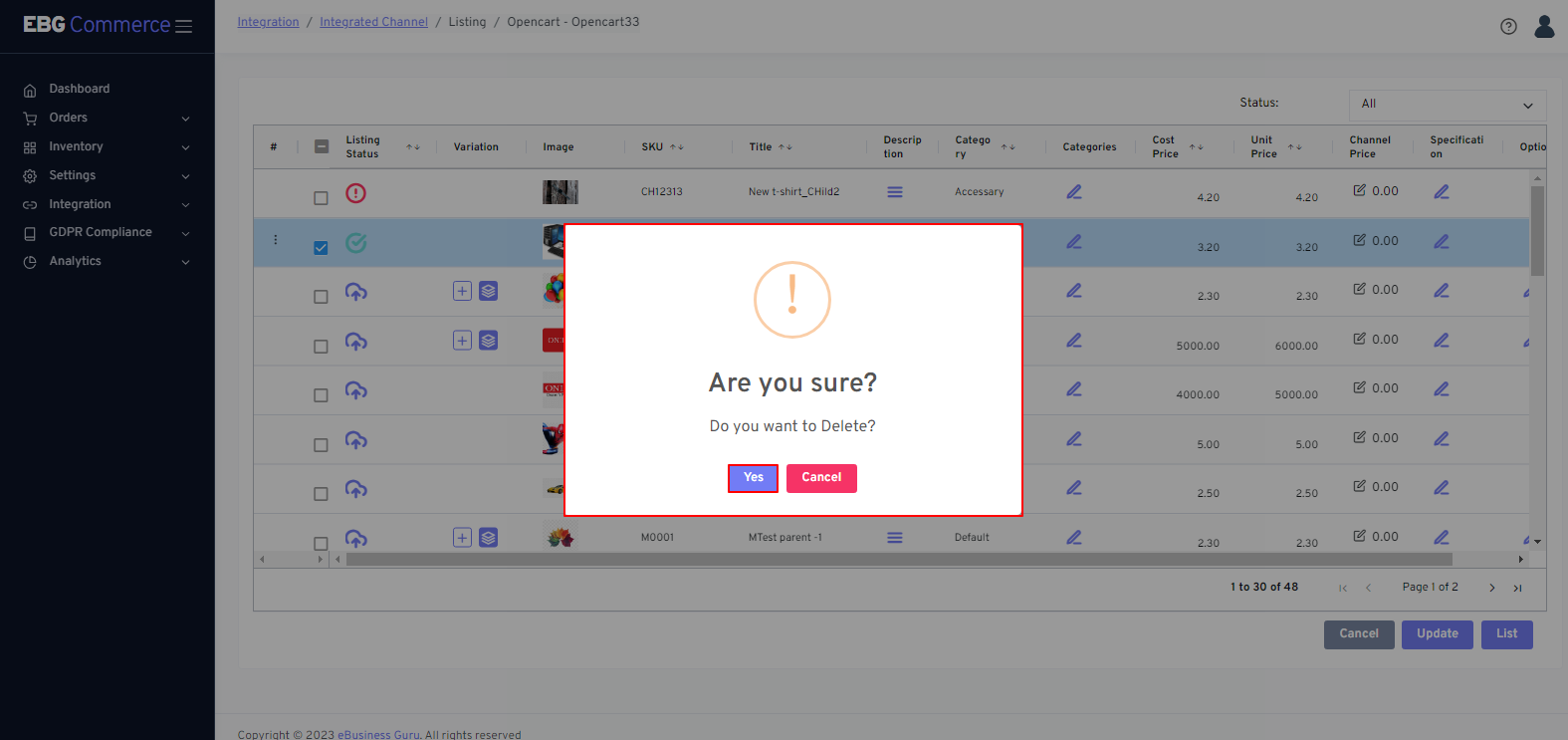Image resolution: width=1568 pixels, height=740 pixels.
Task: Click the Integrated Channel breadcrumb link
Action: click(x=373, y=22)
